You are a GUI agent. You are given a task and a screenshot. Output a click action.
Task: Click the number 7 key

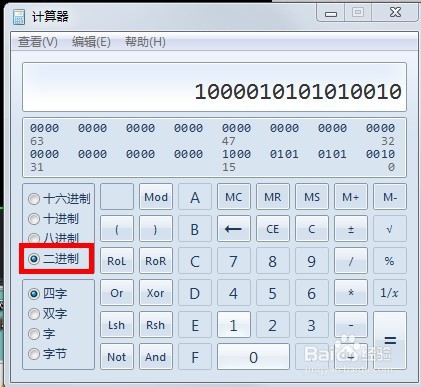[234, 261]
